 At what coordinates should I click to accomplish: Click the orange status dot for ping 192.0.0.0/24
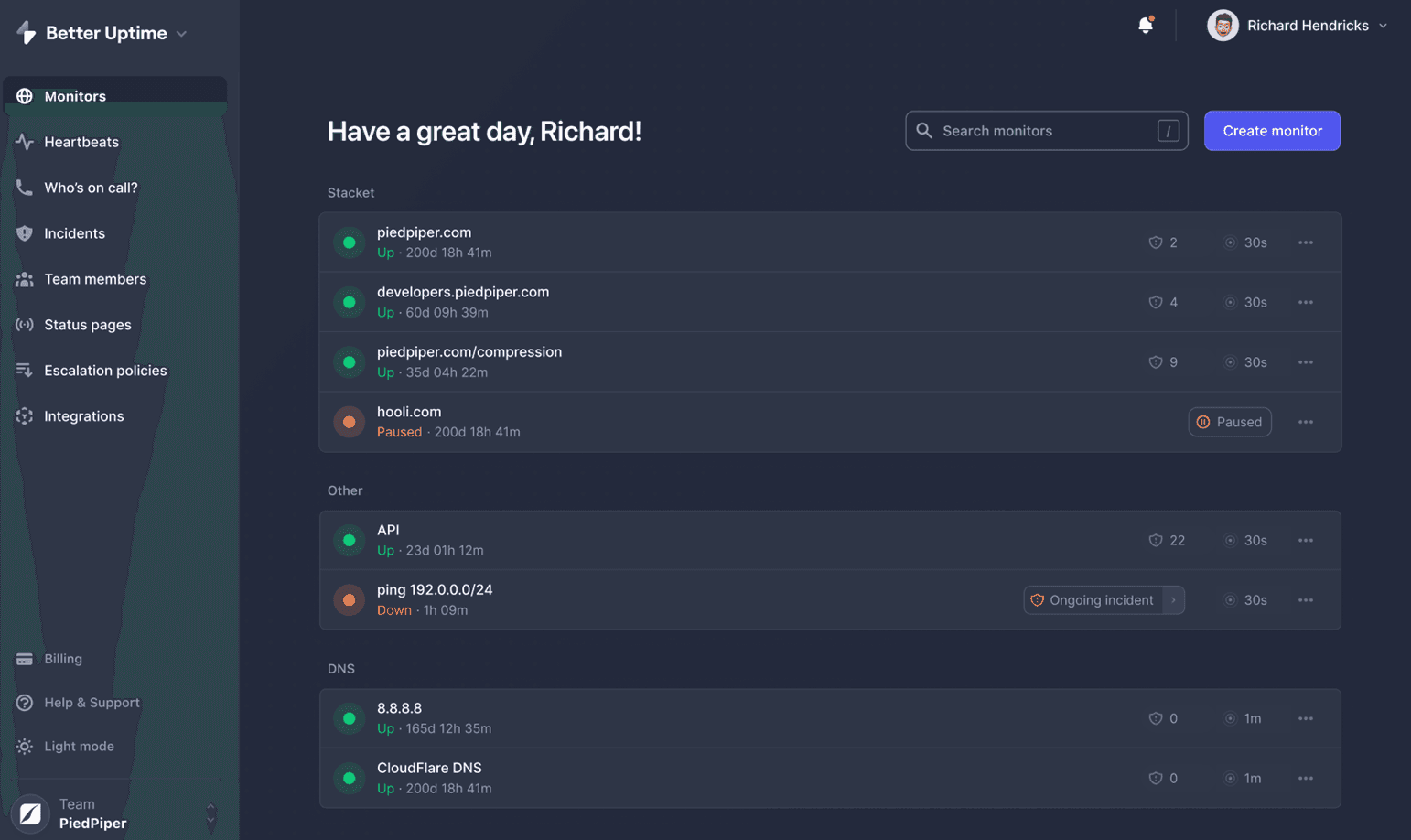349,600
